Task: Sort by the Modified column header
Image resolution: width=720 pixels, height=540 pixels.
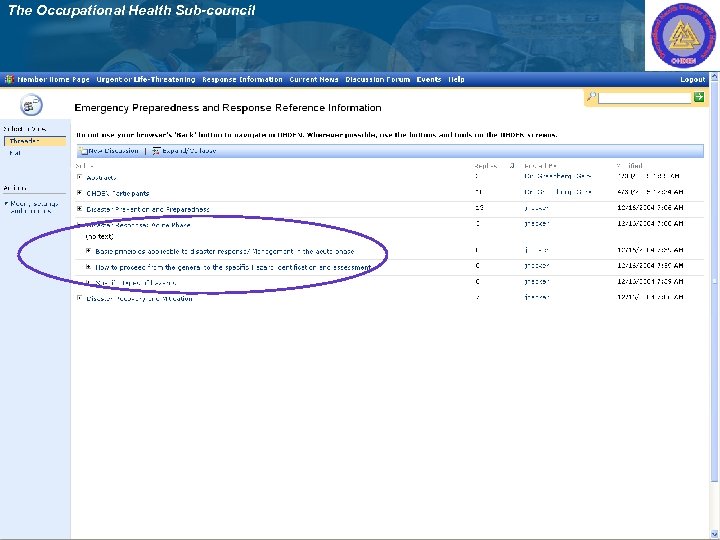Action: [x=630, y=166]
